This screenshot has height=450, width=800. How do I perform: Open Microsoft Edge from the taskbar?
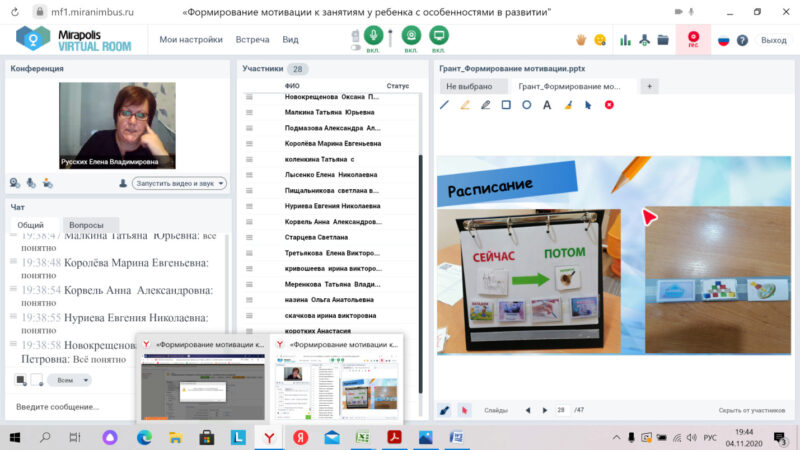coord(144,437)
